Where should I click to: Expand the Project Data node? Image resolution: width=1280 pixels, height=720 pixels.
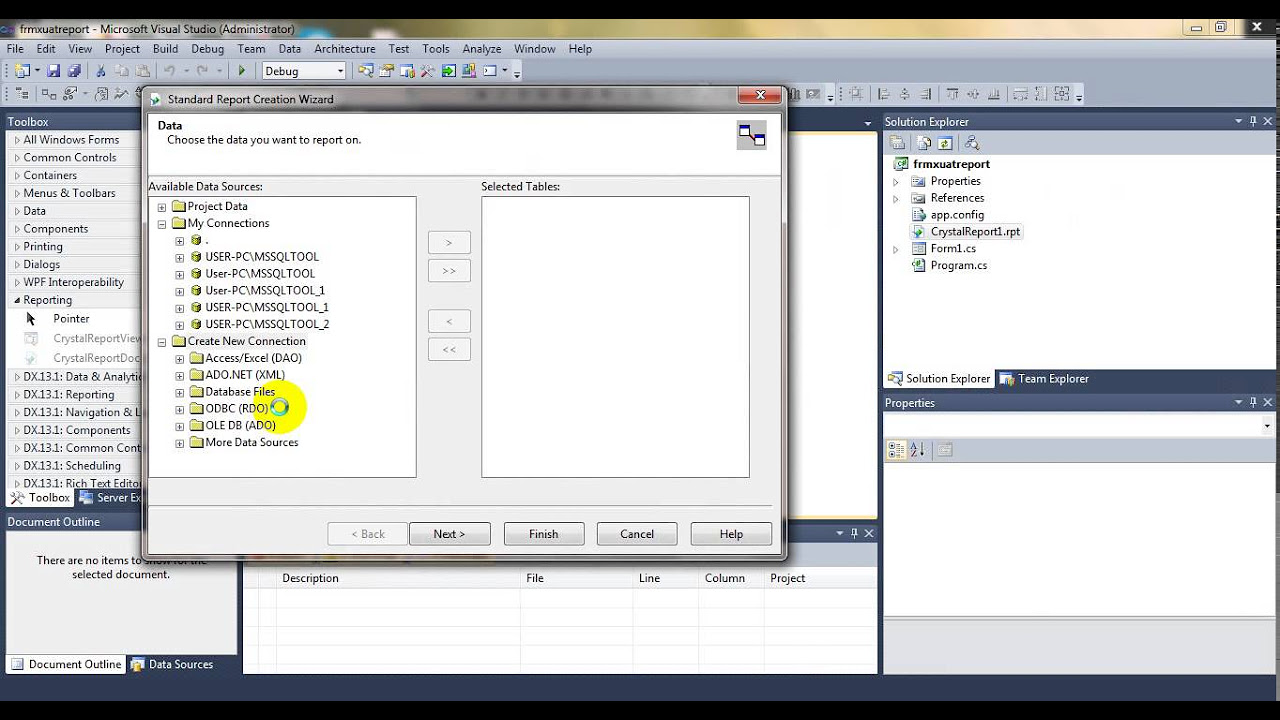pyautogui.click(x=162, y=207)
